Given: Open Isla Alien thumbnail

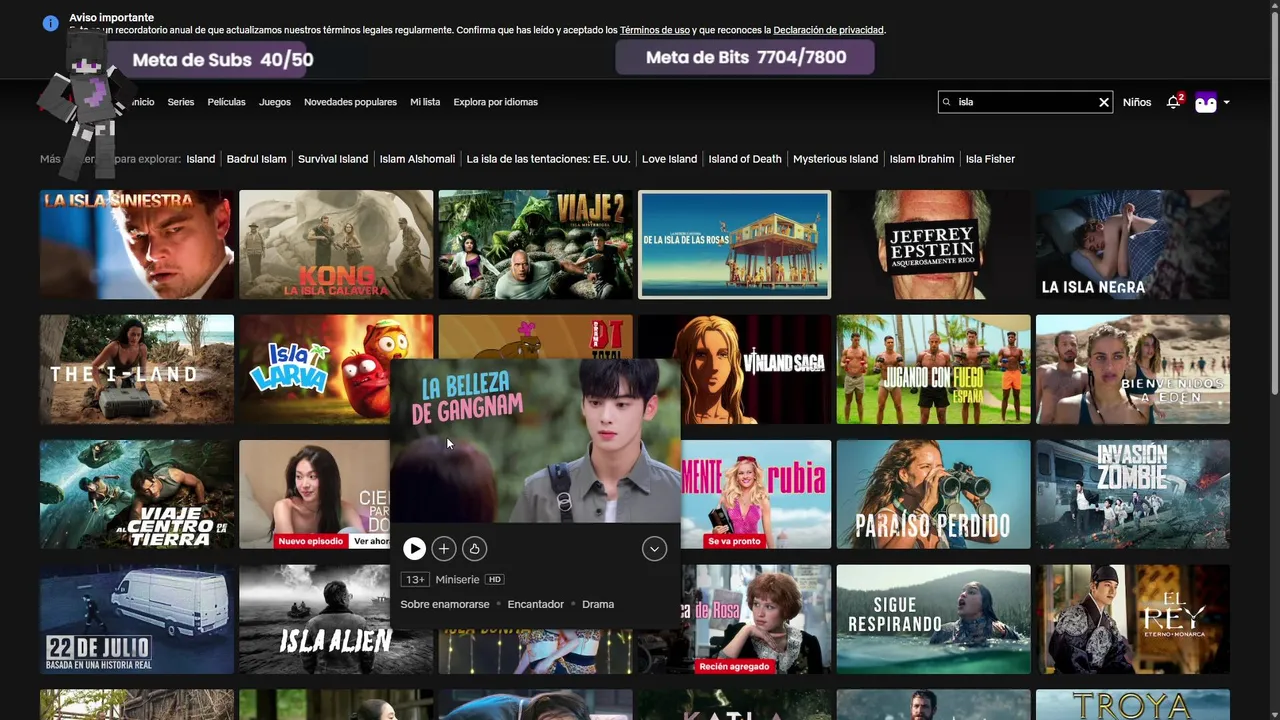Looking at the screenshot, I should [x=315, y=619].
